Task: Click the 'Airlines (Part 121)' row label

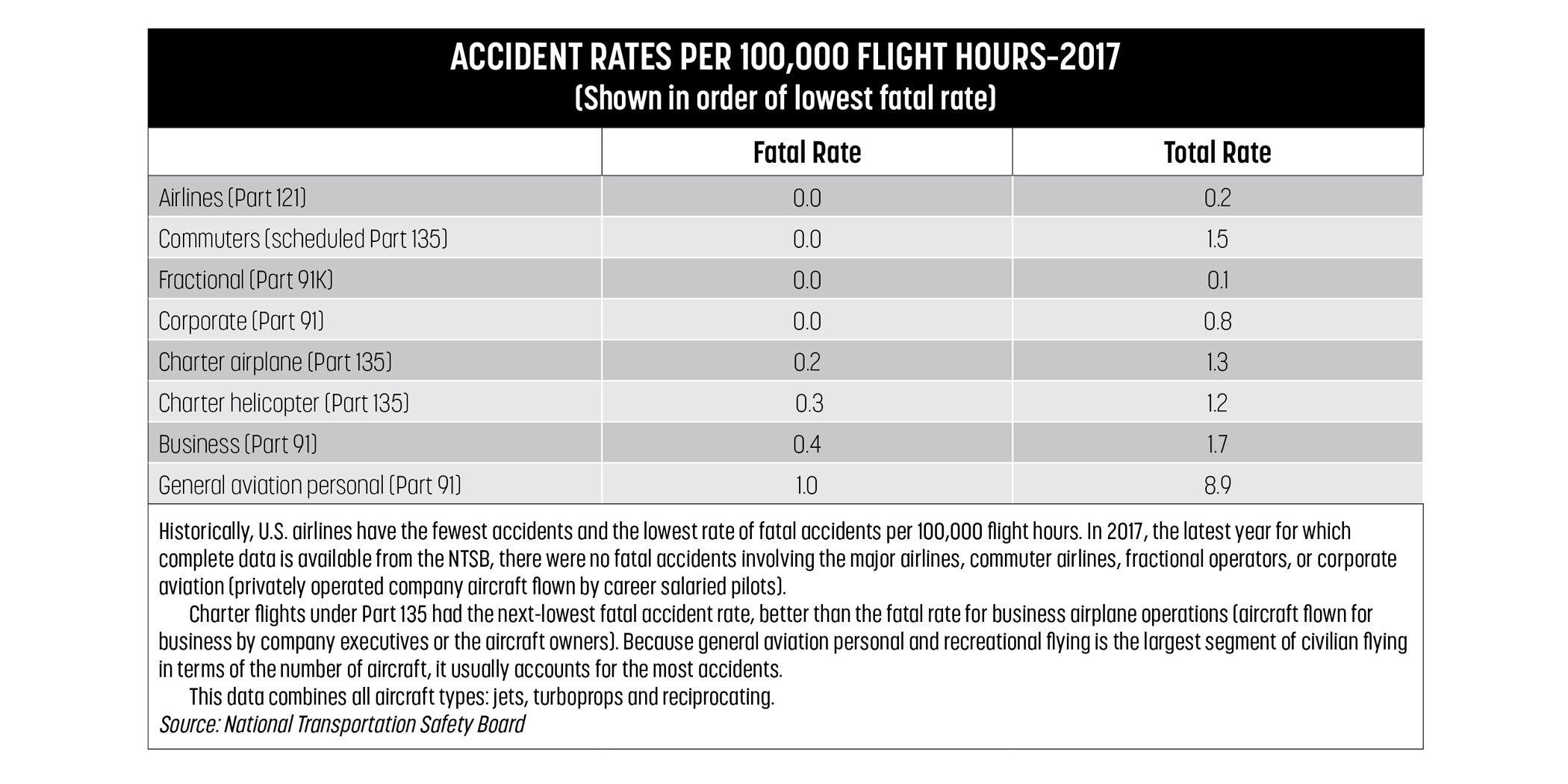Action: coord(232,198)
